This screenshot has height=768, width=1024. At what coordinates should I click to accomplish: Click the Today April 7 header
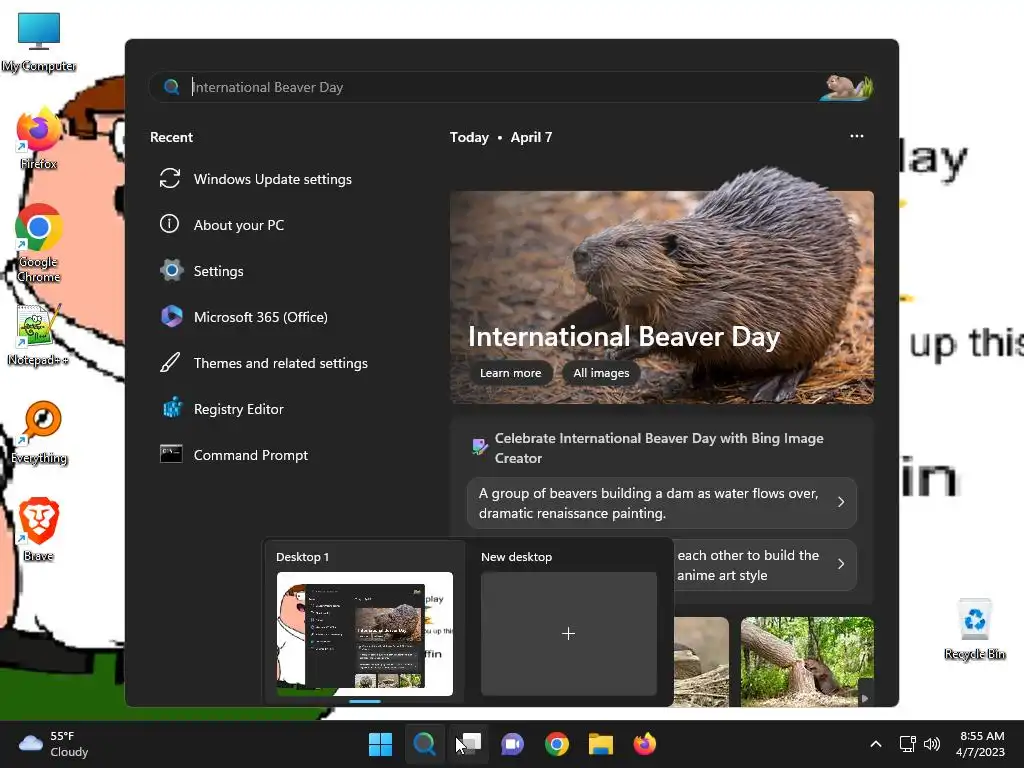[x=501, y=137]
